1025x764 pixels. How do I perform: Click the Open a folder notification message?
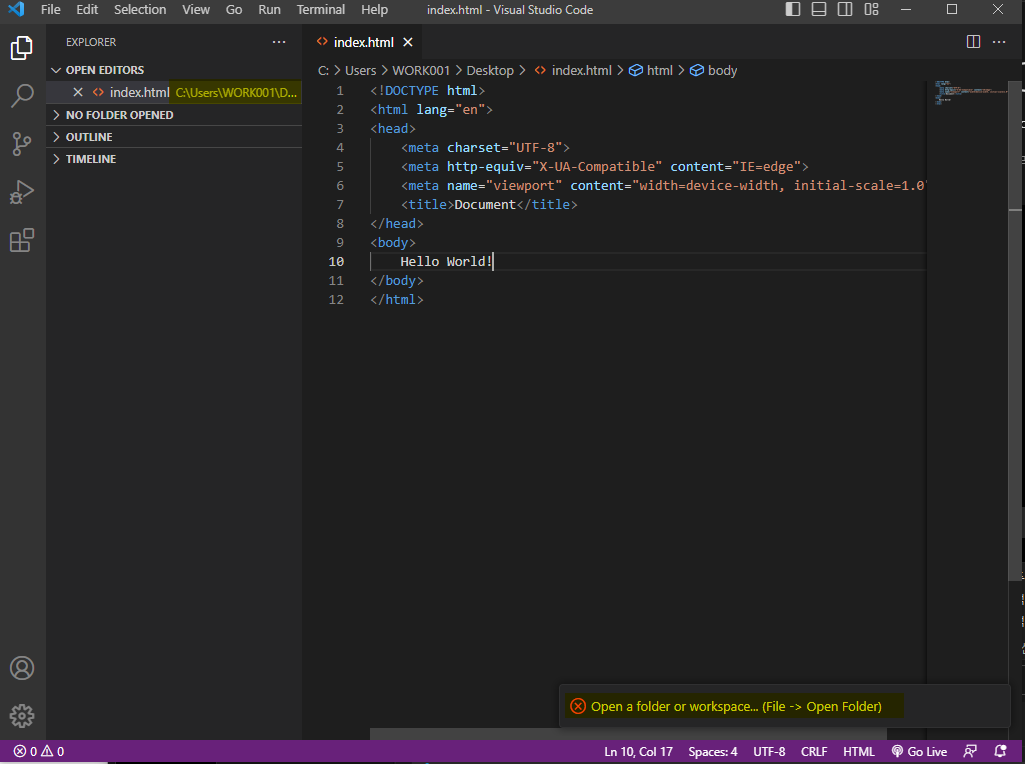coord(736,706)
